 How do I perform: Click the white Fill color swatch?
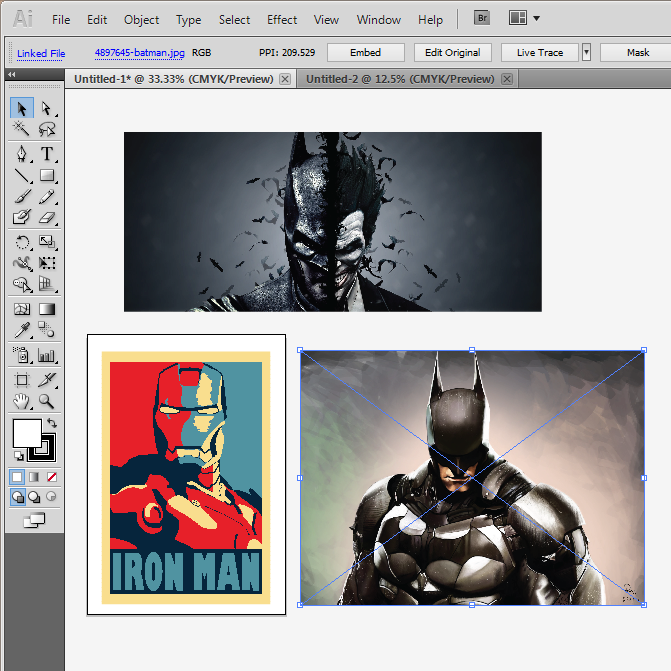pyautogui.click(x=26, y=433)
